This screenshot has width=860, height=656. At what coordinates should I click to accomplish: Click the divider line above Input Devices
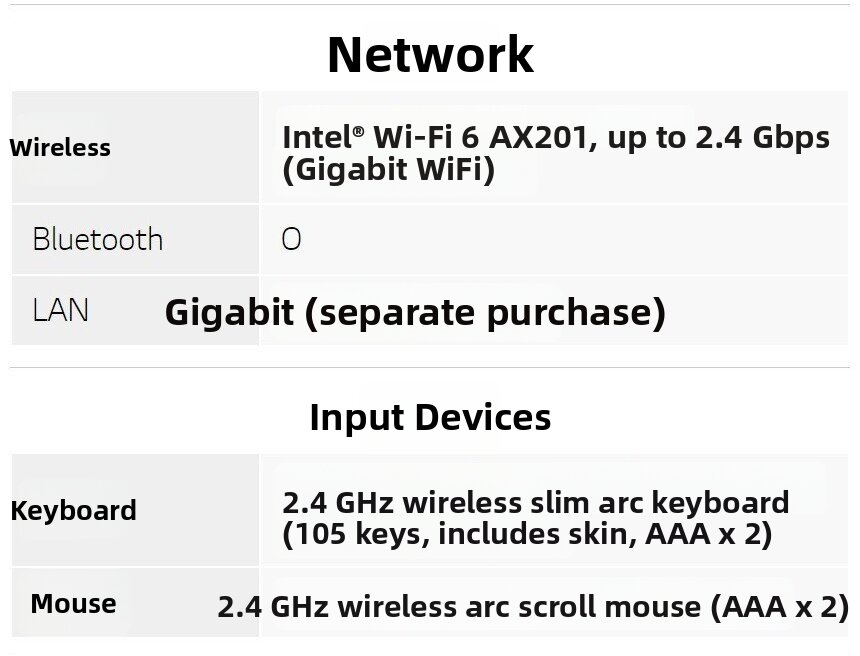pyautogui.click(x=430, y=367)
